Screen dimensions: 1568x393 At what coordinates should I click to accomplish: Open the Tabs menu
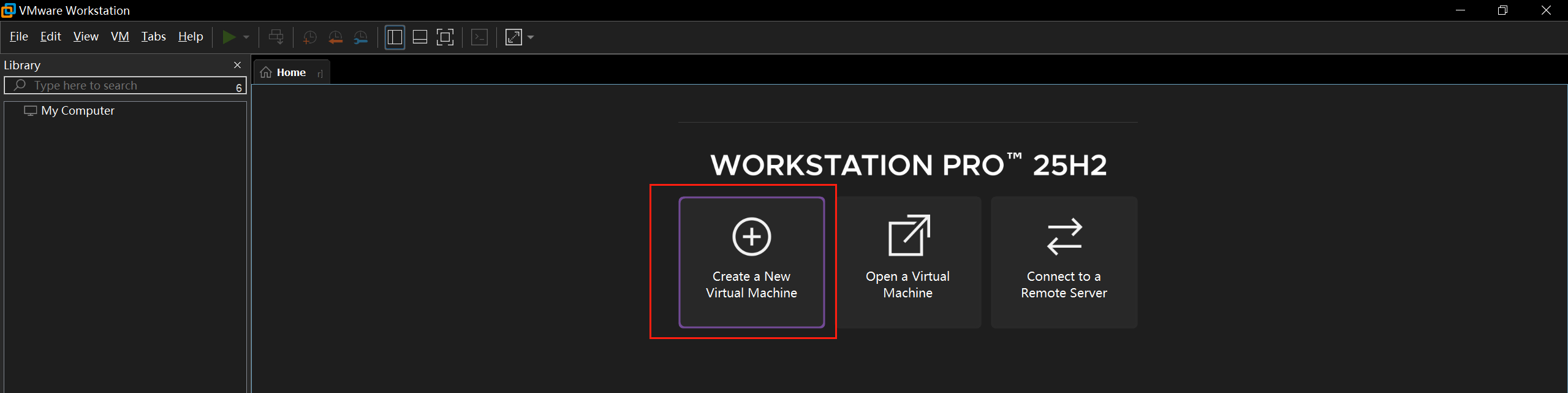(x=153, y=37)
